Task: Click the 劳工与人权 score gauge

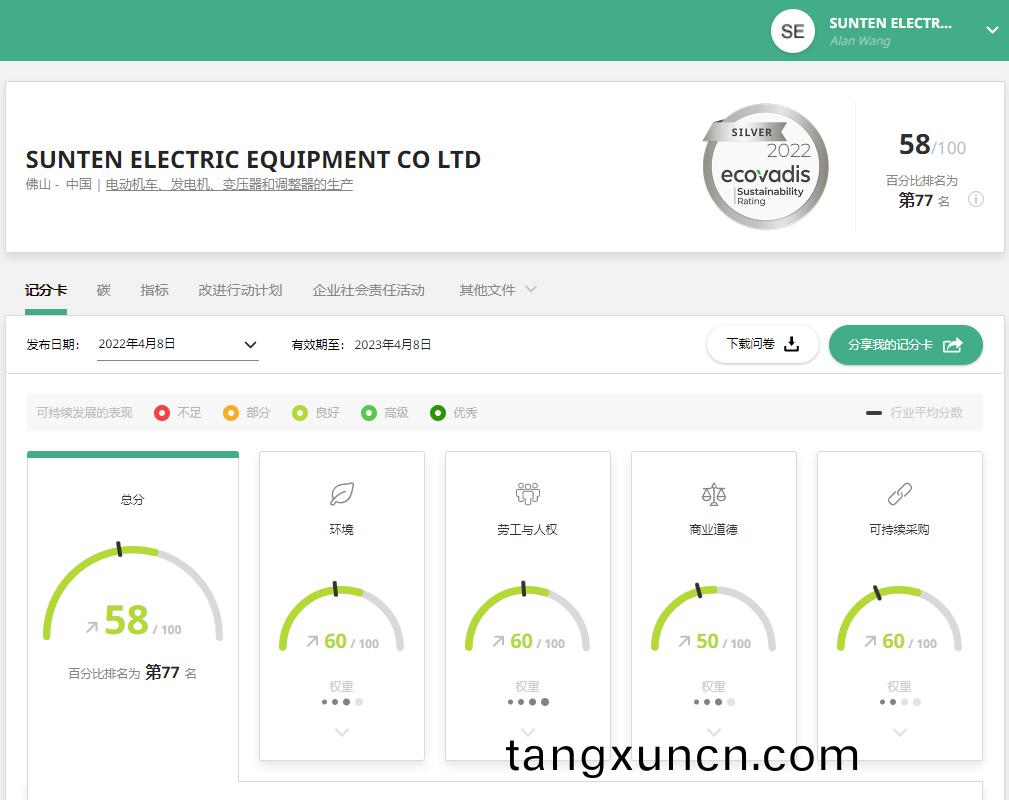Action: tap(527, 617)
